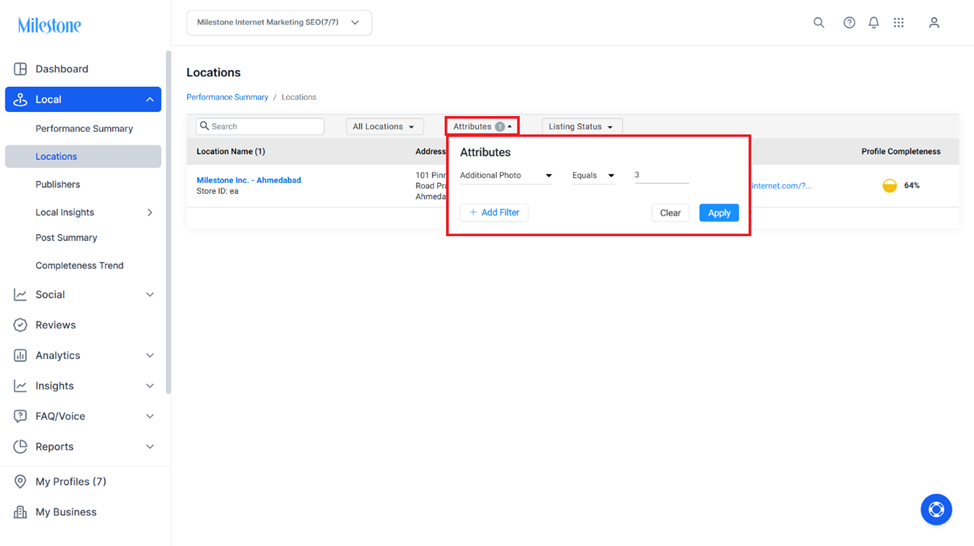
Task: Click the Location Name (1) column header
Action: 230,152
